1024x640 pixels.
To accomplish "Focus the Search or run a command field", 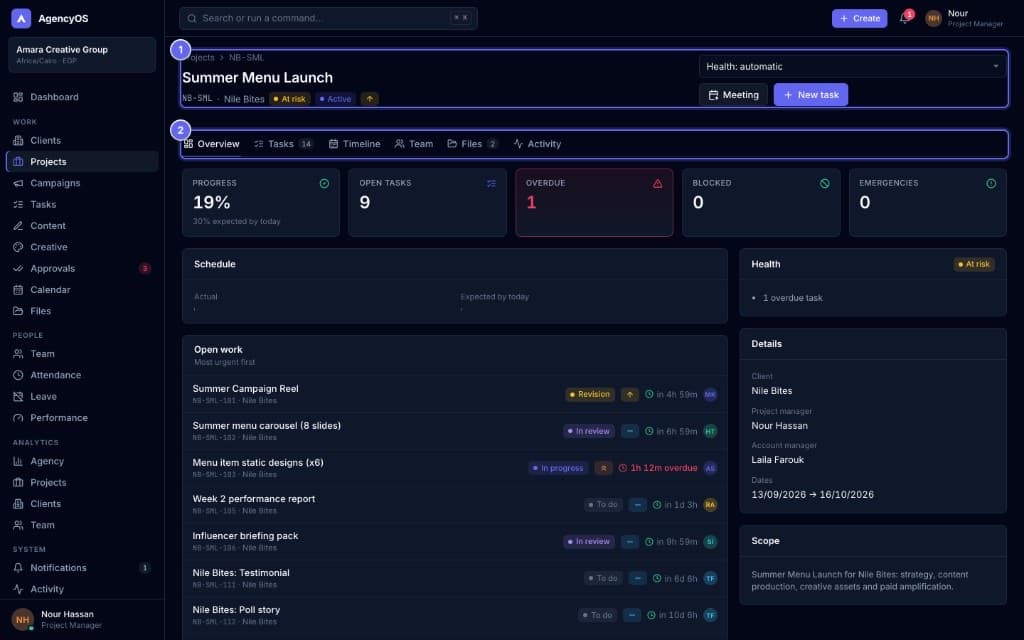I will tap(328, 18).
